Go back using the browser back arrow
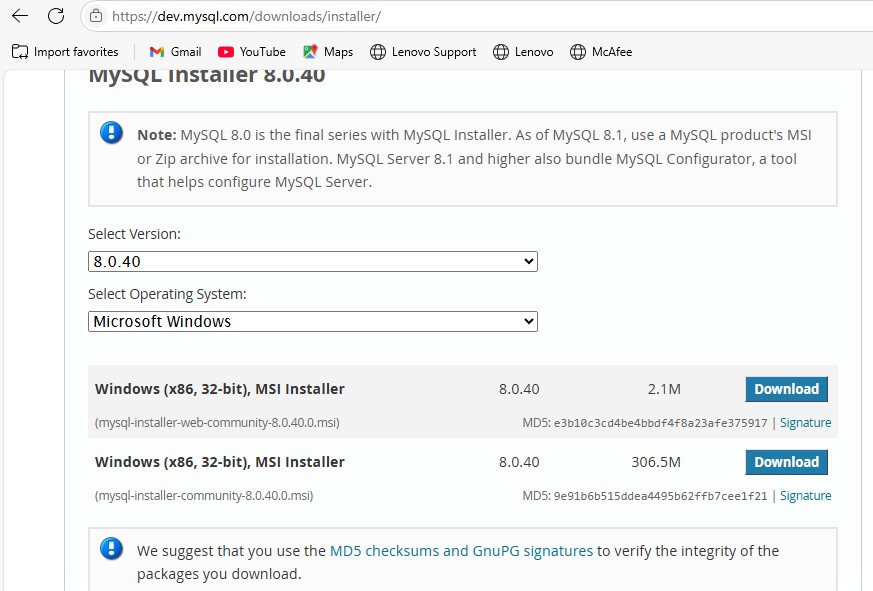Viewport: 873px width, 591px height. [20, 16]
